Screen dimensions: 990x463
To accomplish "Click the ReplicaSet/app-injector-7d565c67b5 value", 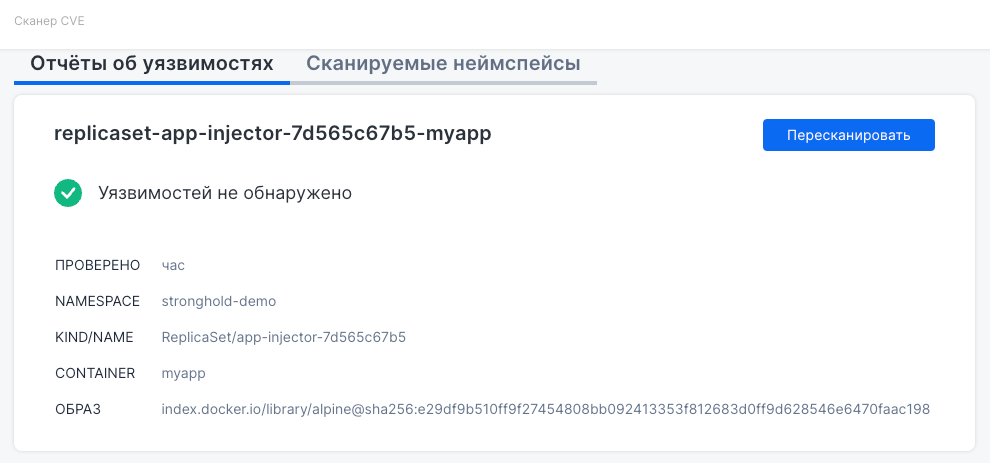I will [x=283, y=337].
